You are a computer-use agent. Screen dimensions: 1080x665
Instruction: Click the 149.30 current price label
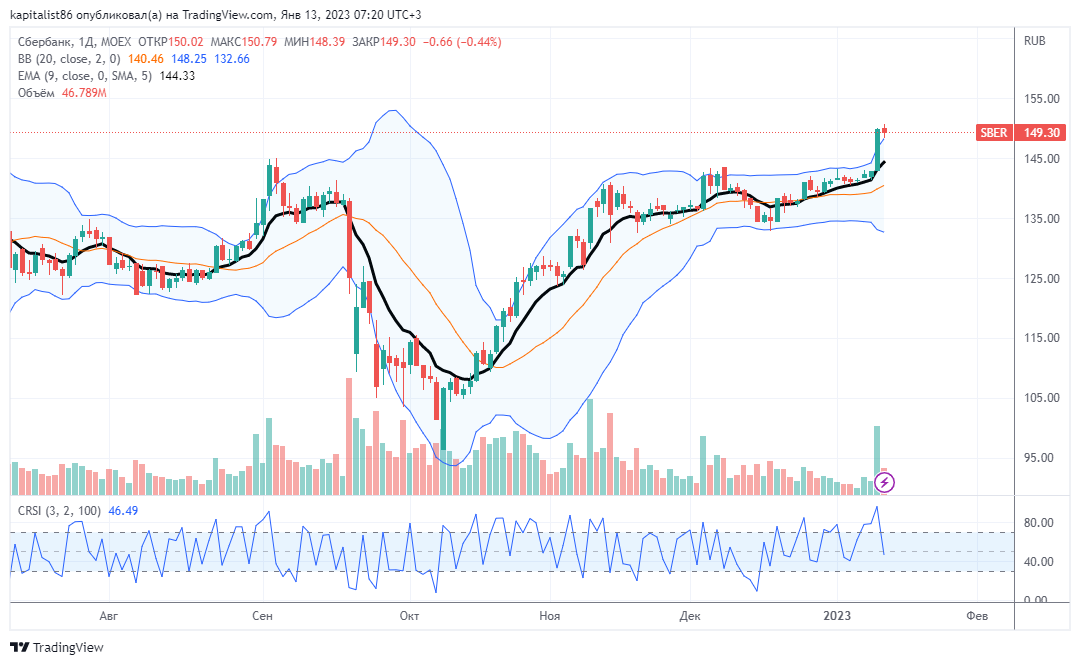coord(1041,132)
